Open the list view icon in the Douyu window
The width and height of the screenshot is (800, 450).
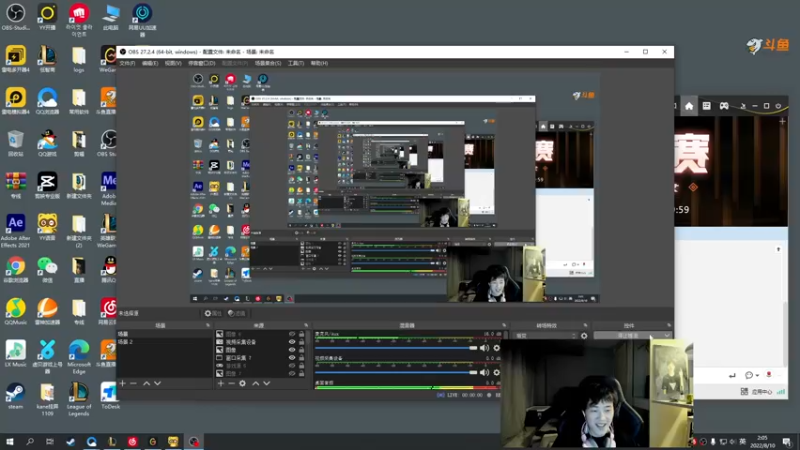[707, 106]
